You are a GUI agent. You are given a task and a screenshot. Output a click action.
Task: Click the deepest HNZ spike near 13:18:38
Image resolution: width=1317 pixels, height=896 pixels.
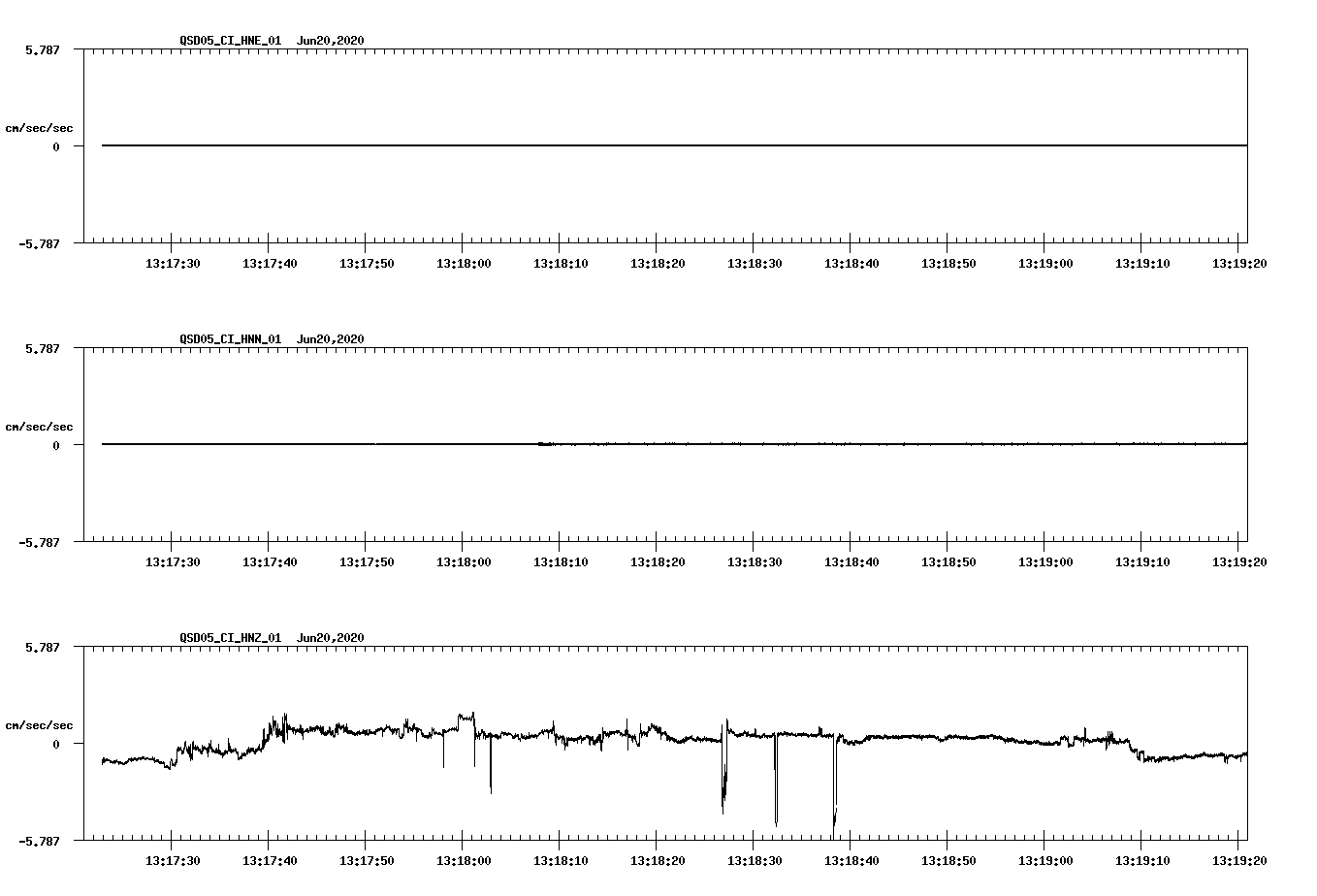834,787
